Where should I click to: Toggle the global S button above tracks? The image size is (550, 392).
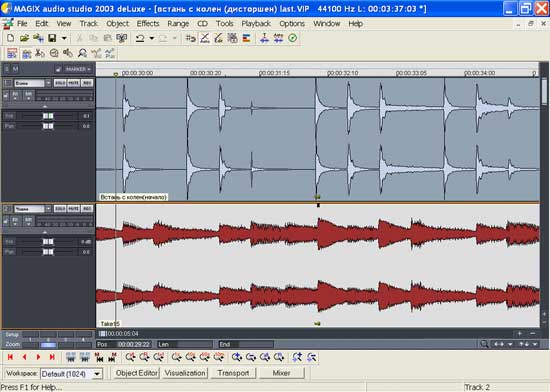click(x=7, y=69)
